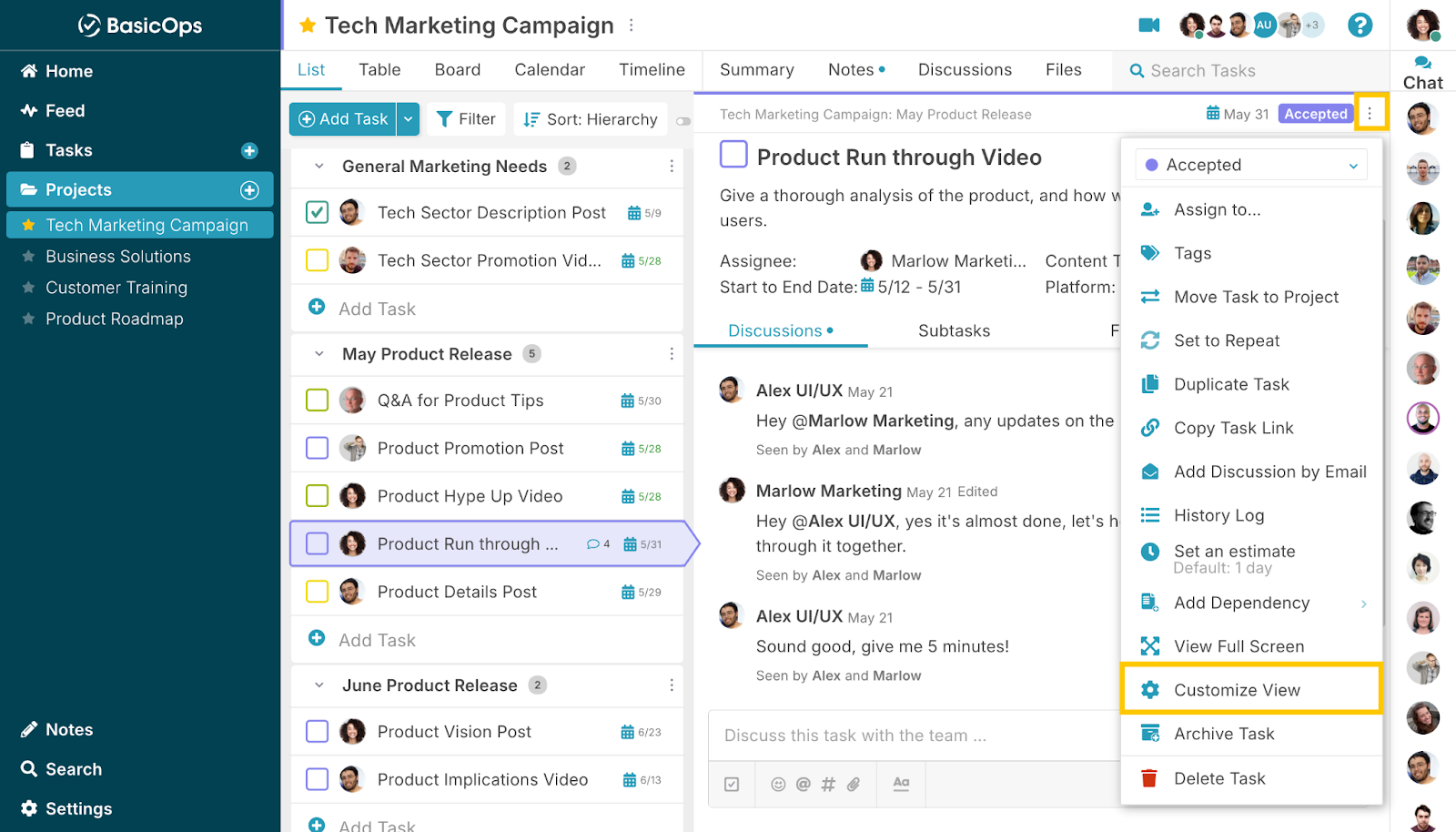1456x832 pixels.
Task: Open project options menu beside project title
Action: tap(632, 25)
